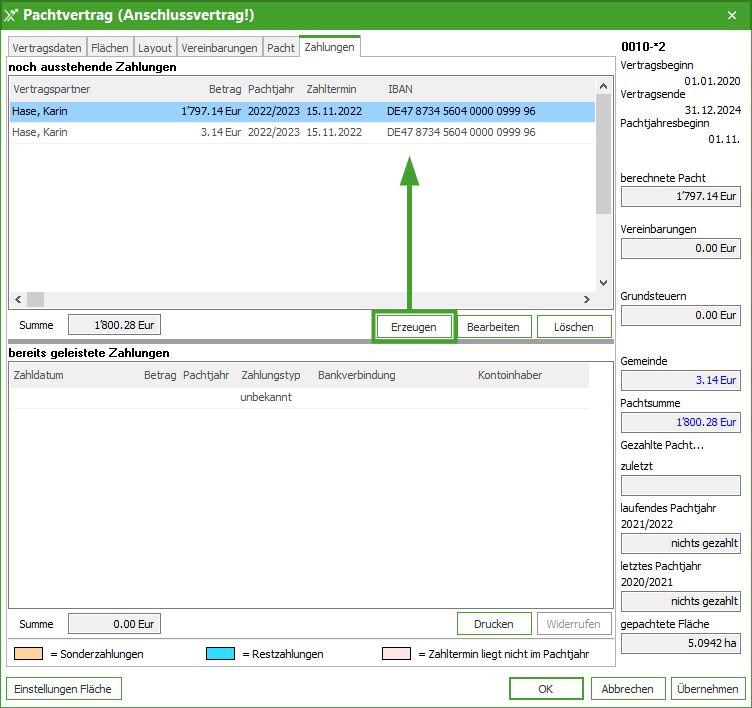Click the Erzeugen button
Image resolution: width=752 pixels, height=708 pixels.
pyautogui.click(x=414, y=327)
